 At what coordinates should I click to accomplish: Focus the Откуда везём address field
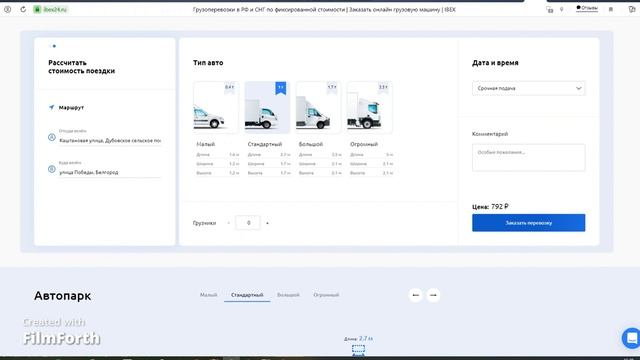pyautogui.click(x=110, y=140)
